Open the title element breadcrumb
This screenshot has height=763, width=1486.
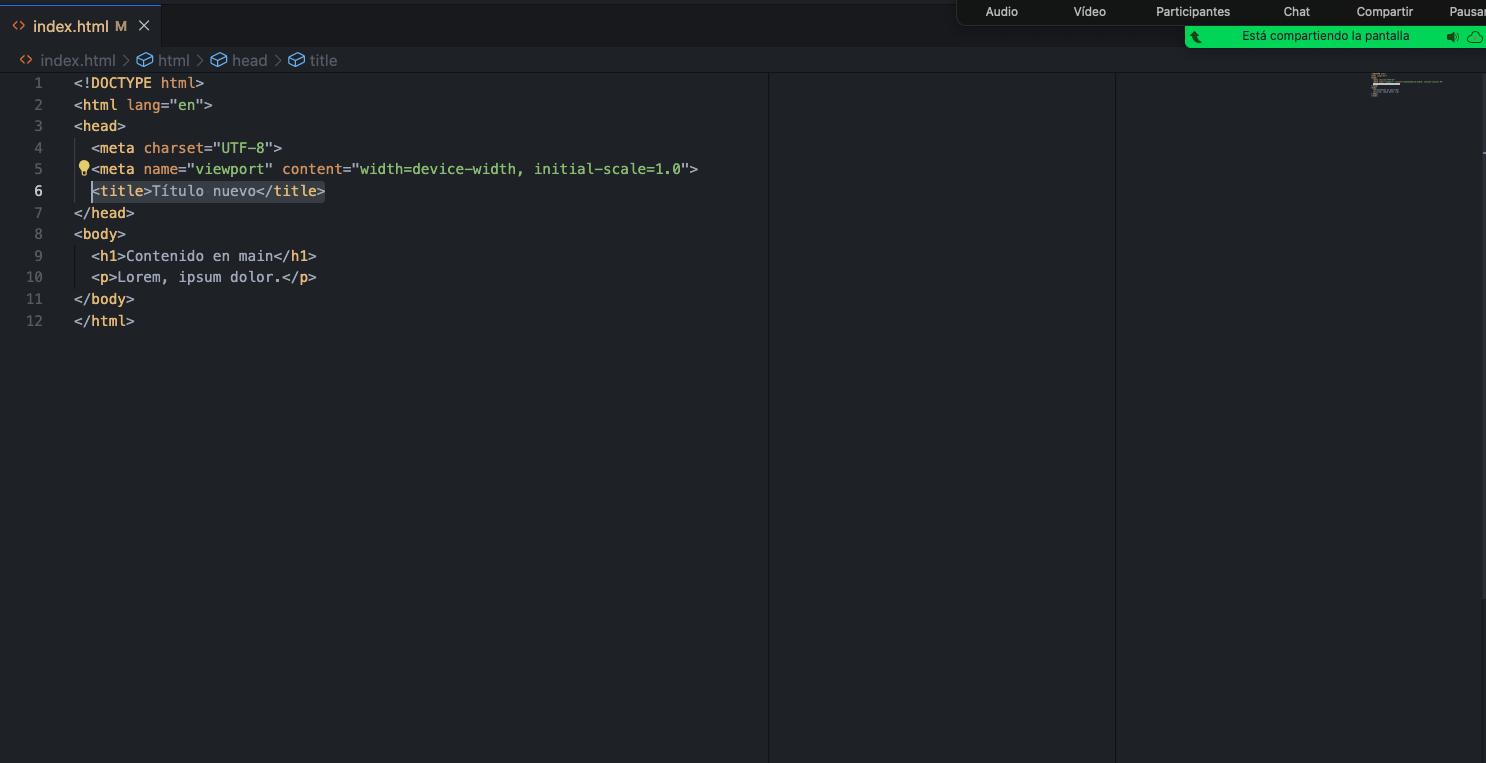(323, 60)
